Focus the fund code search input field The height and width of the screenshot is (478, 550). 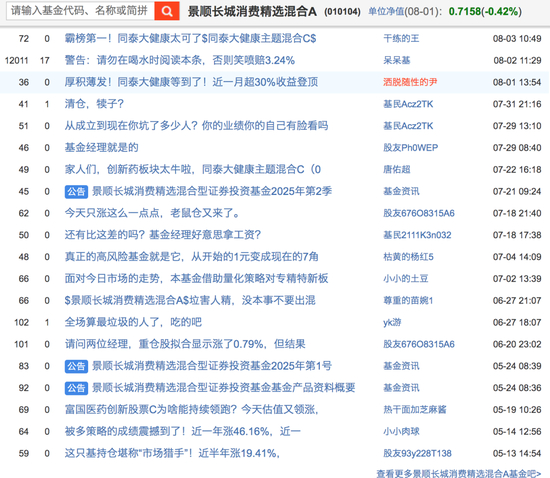[80, 11]
